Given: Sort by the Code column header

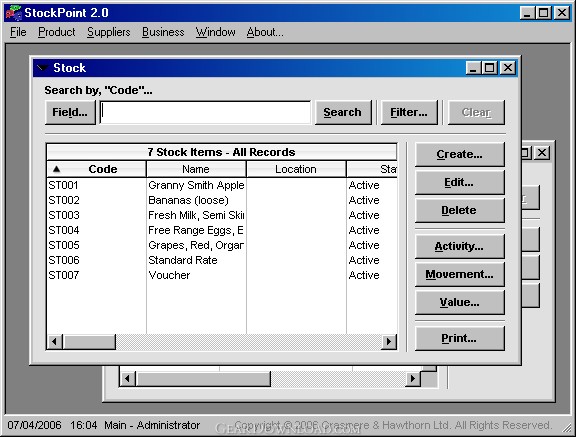Looking at the screenshot, I should (97, 169).
